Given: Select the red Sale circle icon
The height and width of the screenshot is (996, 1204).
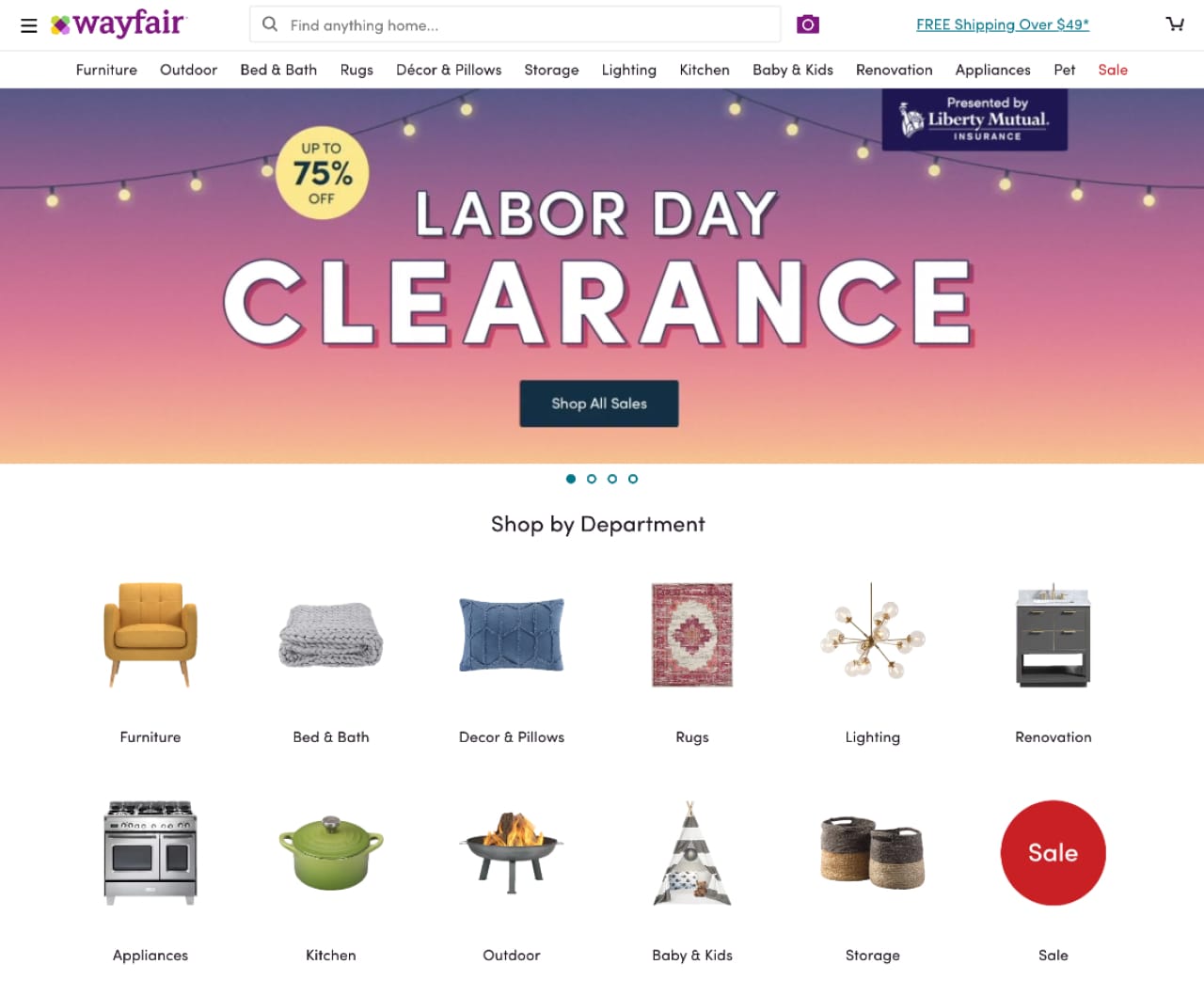Looking at the screenshot, I should 1053,853.
